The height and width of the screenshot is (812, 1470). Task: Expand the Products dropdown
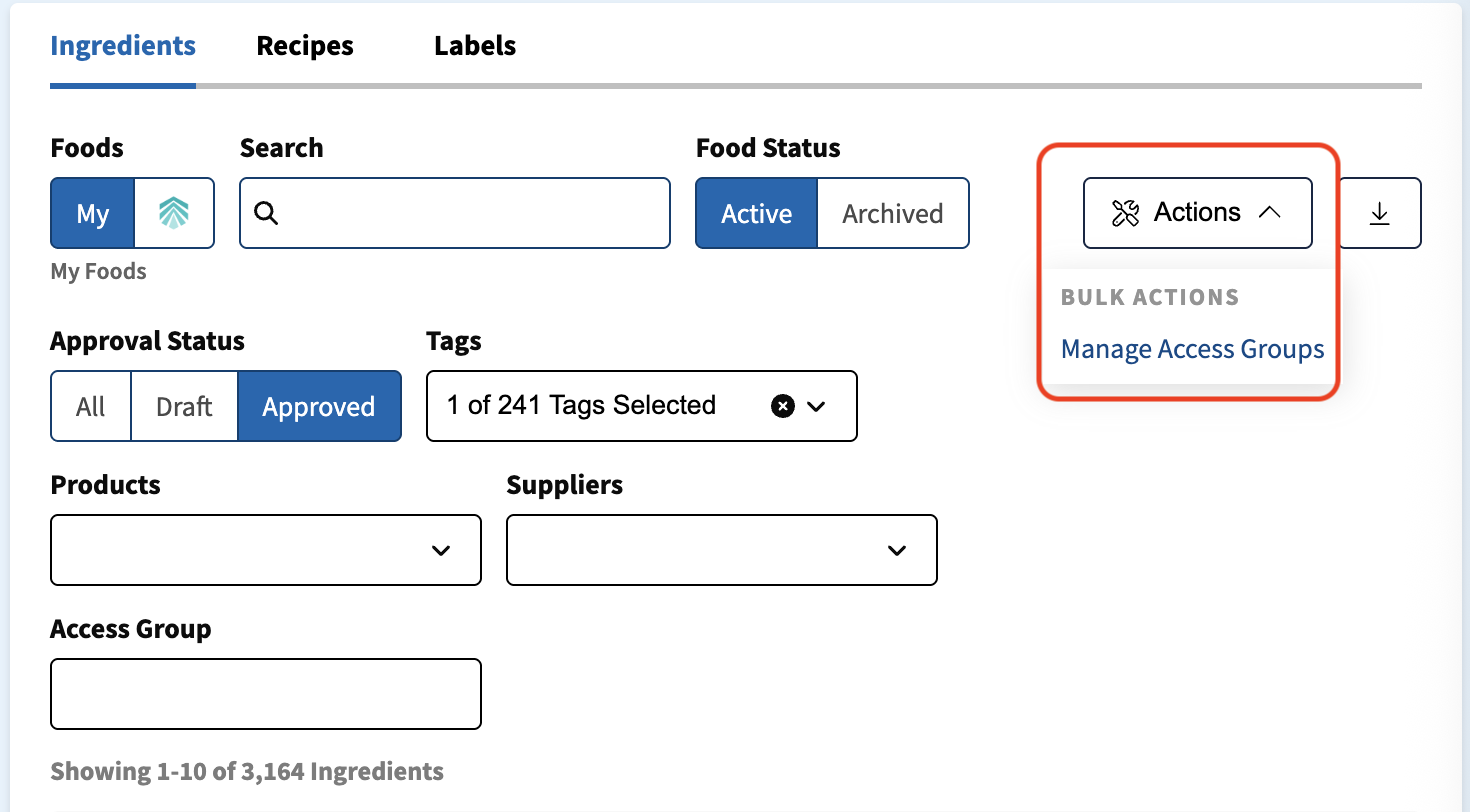pos(266,550)
